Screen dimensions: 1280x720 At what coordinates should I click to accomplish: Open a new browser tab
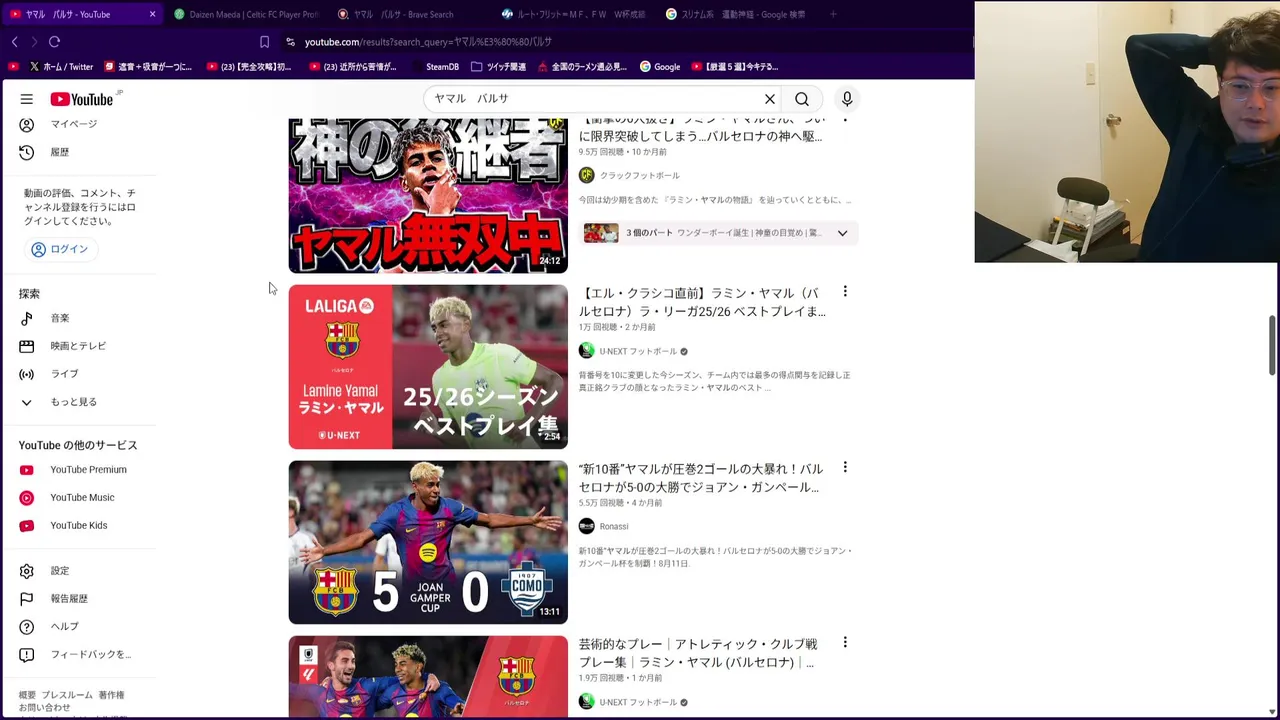[x=832, y=14]
